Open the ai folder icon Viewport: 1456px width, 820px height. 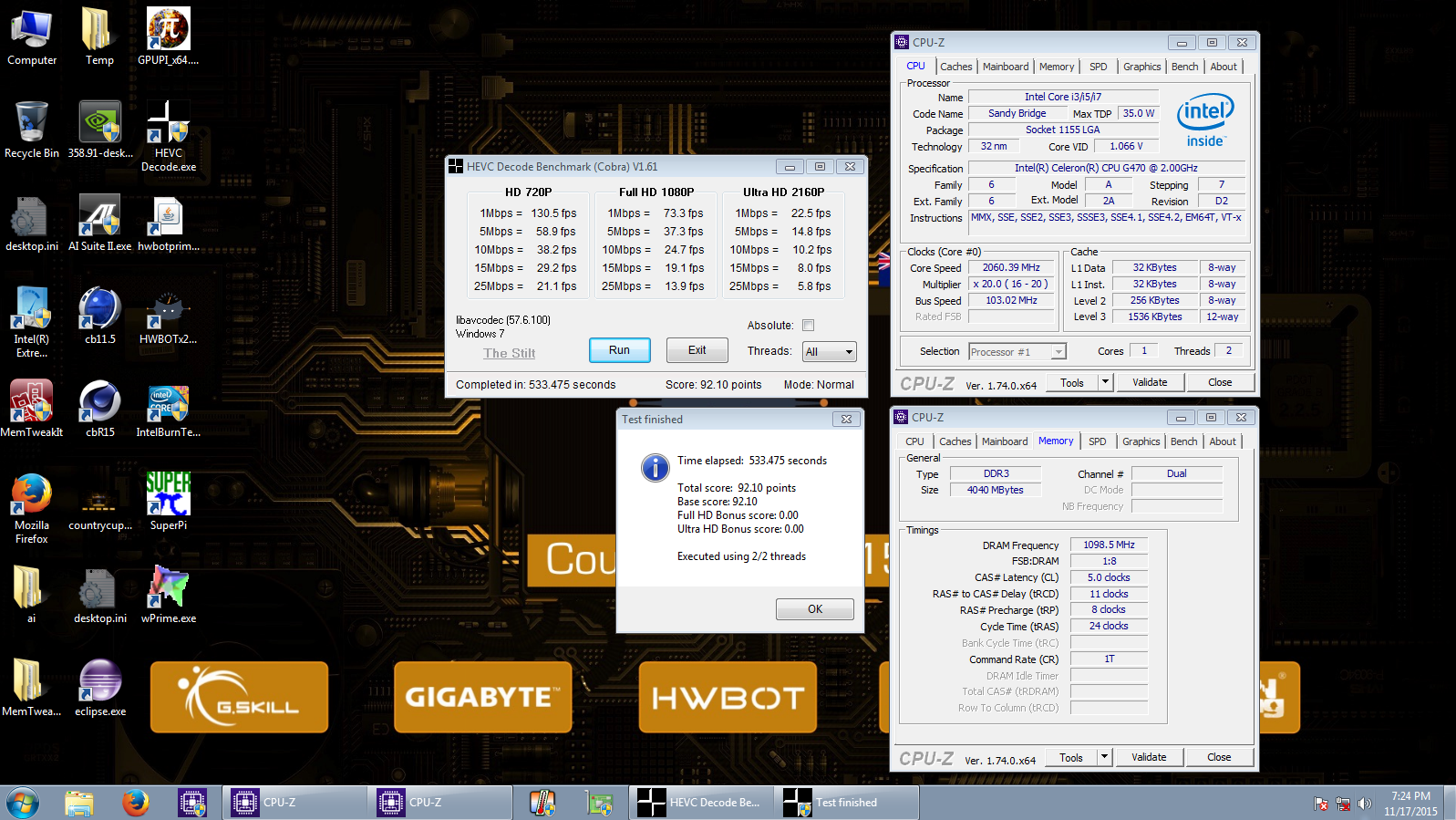click(30, 595)
